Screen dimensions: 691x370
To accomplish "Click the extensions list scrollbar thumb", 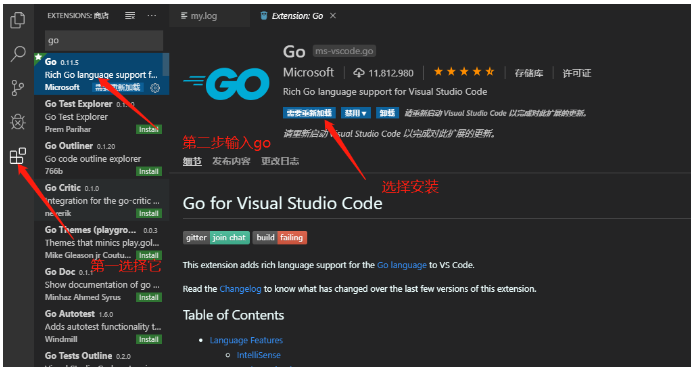I will [x=166, y=64].
